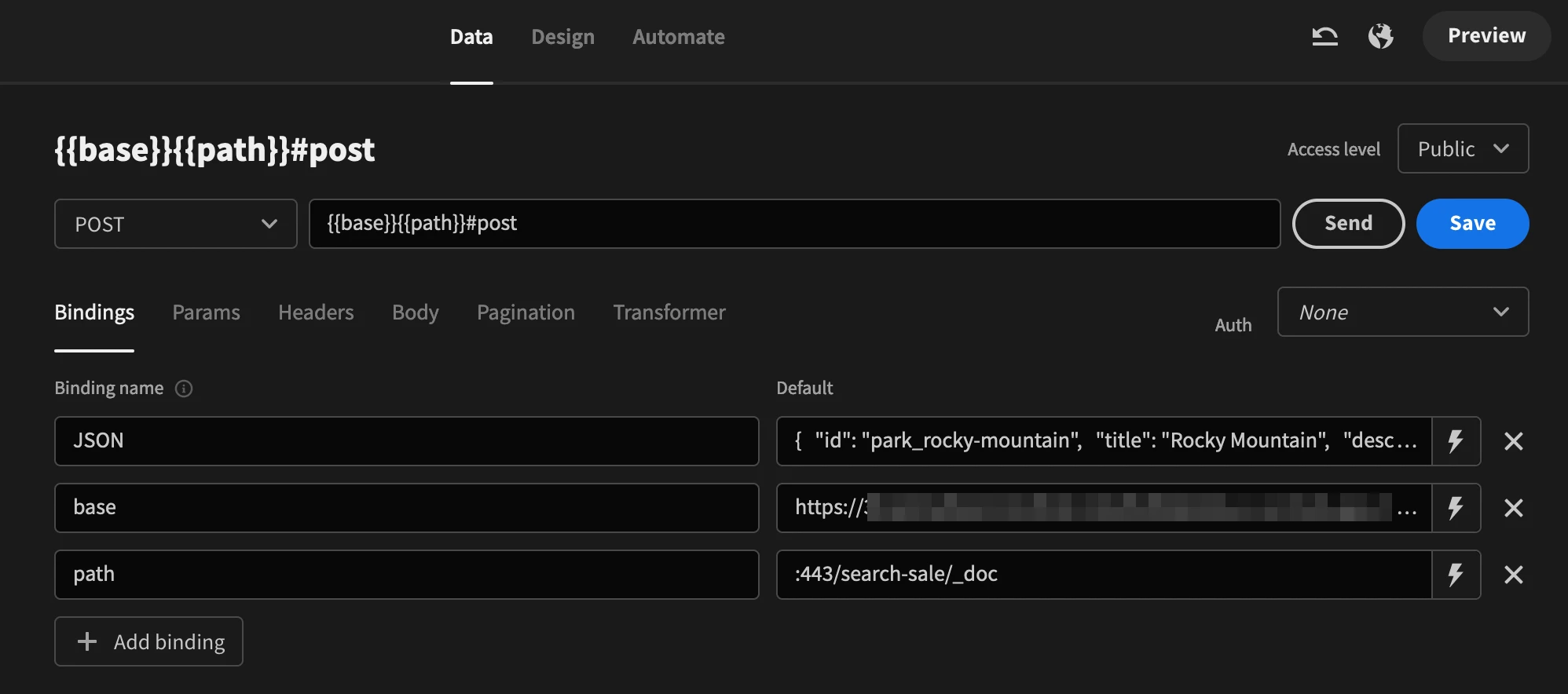Click the blue Save button
This screenshot has height=694, width=1568.
coord(1472,224)
